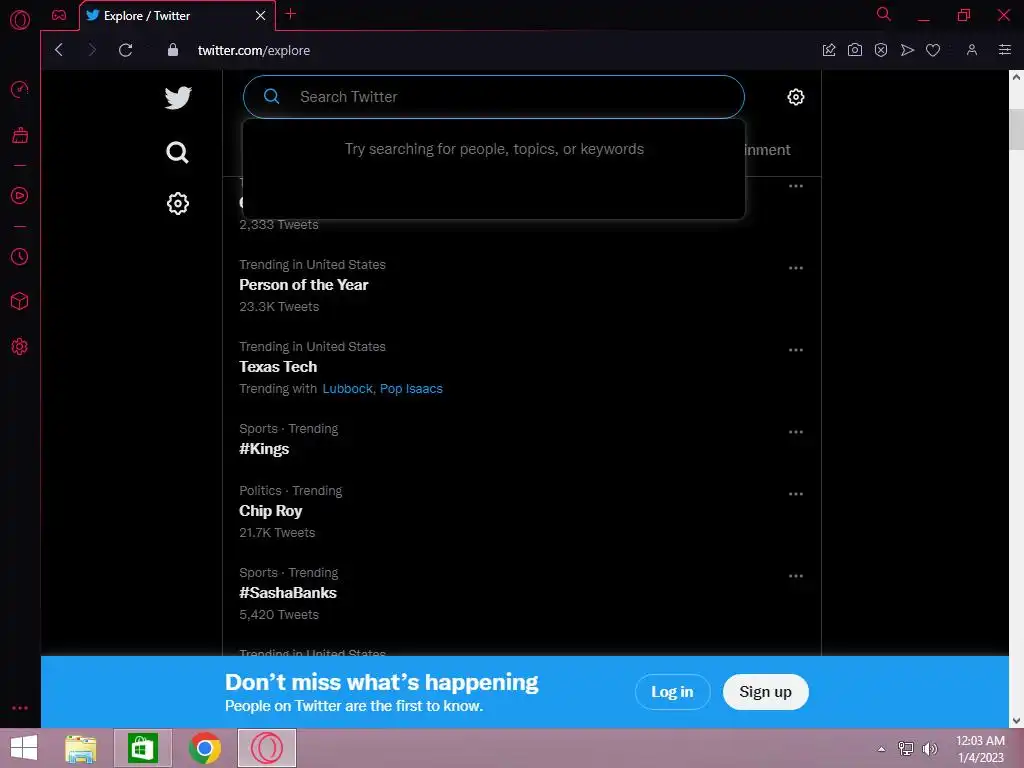Click the tab search magnifier in title bar
Viewport: 1024px width, 768px height.
coord(884,14)
